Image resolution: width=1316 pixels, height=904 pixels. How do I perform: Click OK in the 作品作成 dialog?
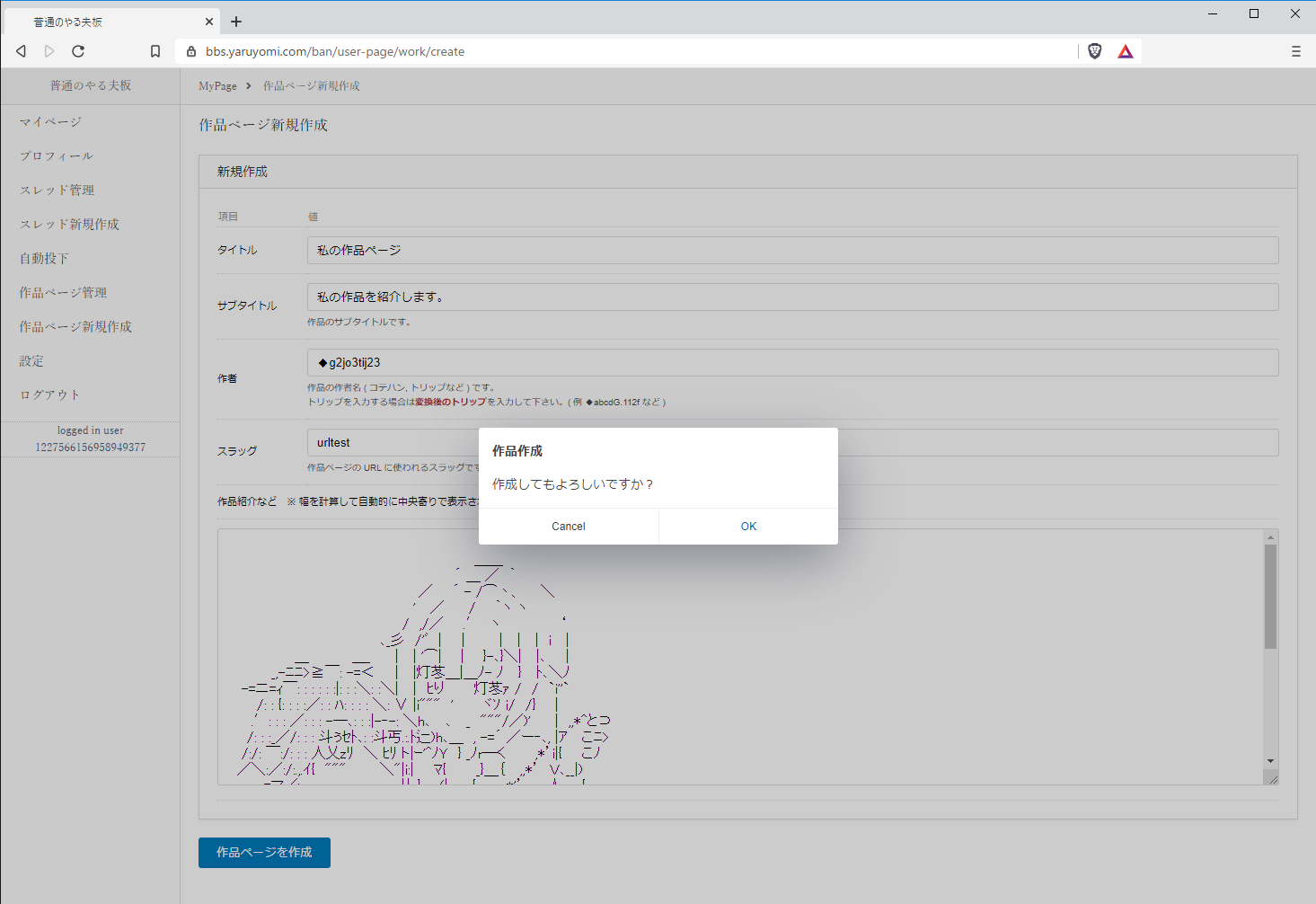pos(748,527)
